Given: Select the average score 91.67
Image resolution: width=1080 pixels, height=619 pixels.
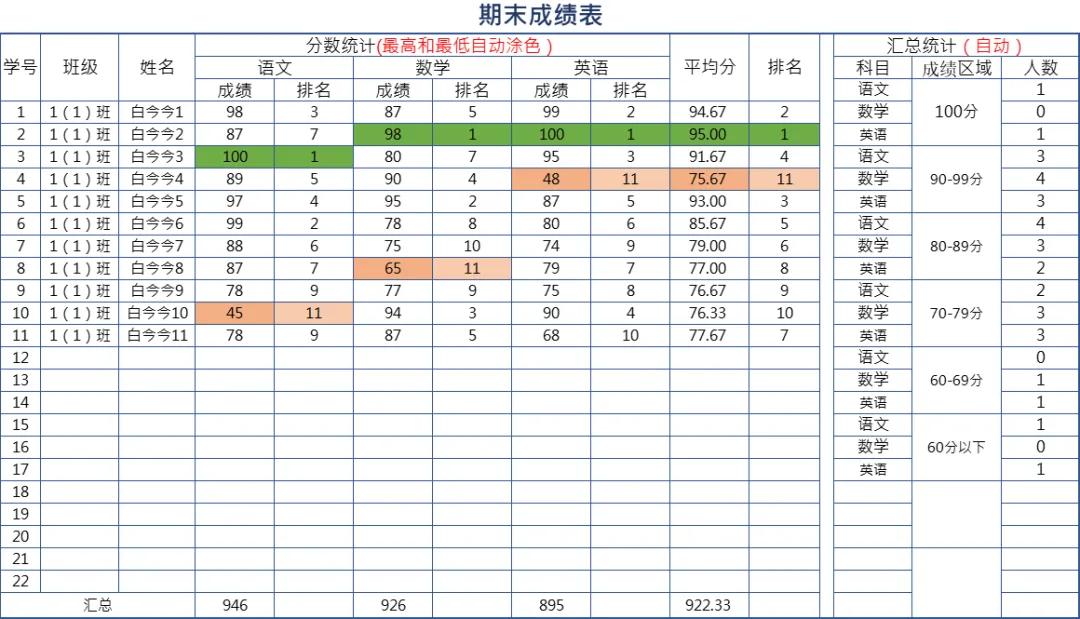Looking at the screenshot, I should point(709,157).
